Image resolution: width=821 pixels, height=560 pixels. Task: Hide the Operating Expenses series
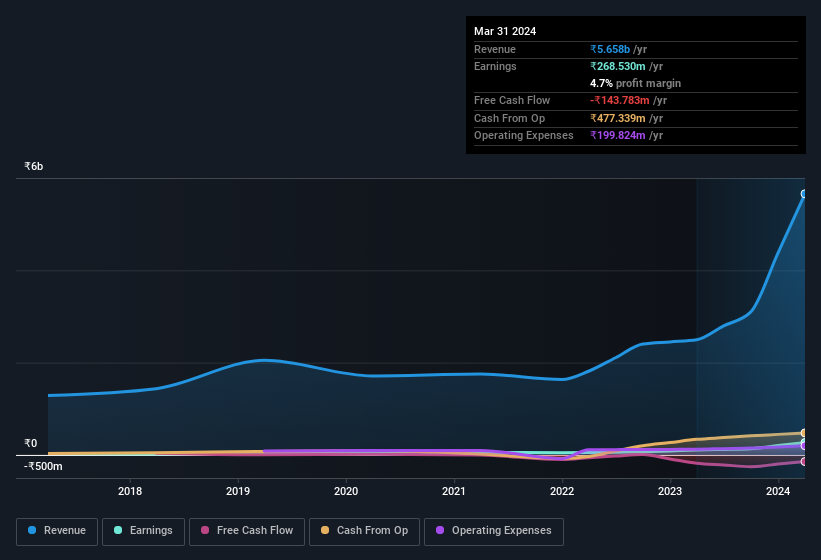pyautogui.click(x=493, y=532)
